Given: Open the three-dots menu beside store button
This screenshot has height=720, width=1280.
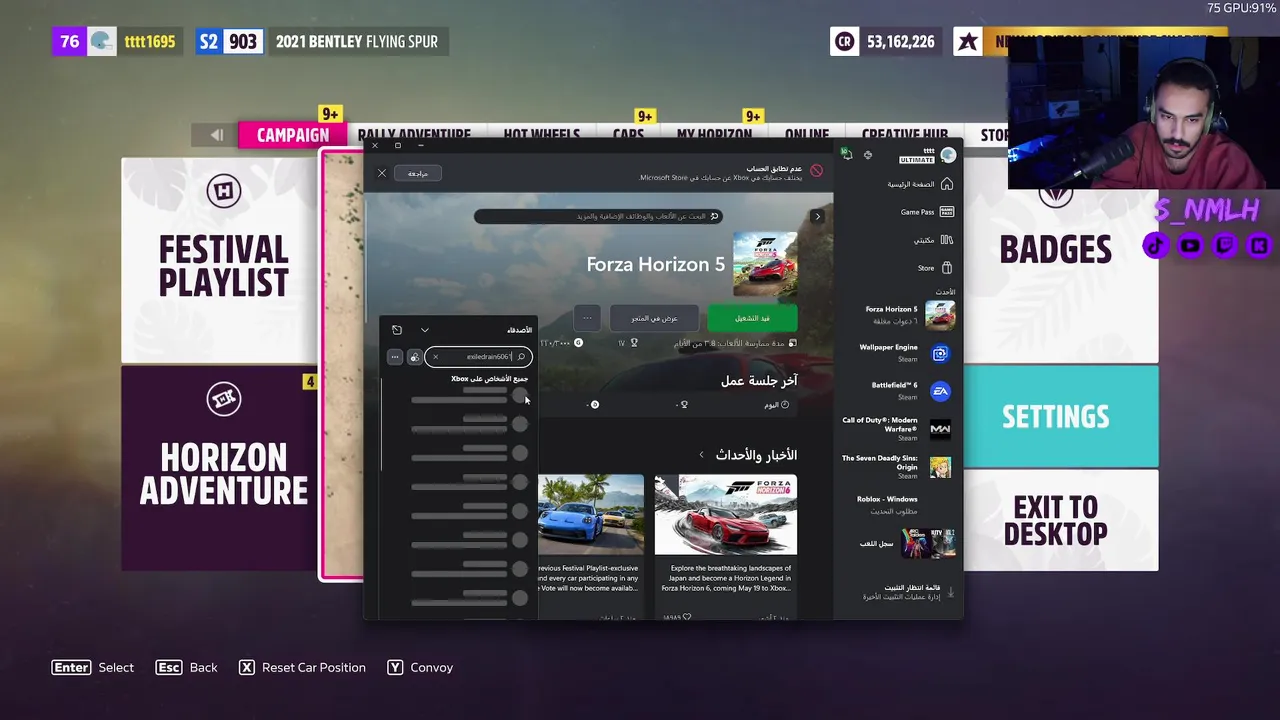Looking at the screenshot, I should (587, 318).
